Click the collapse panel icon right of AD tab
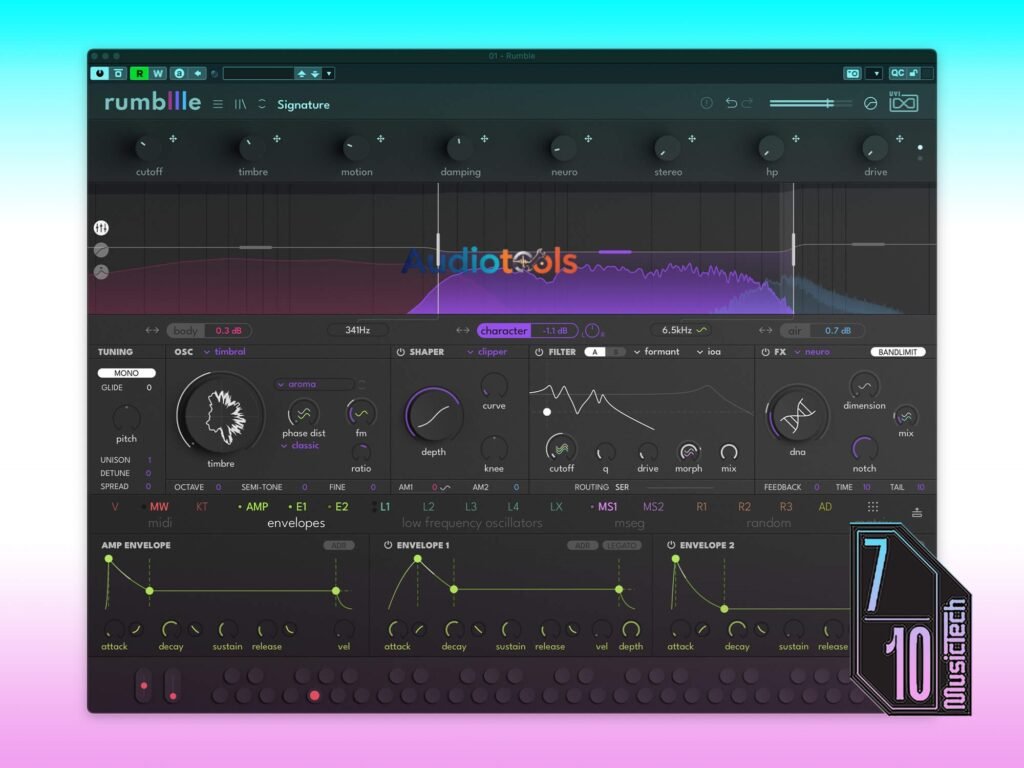The height and width of the screenshot is (768, 1024). point(917,513)
